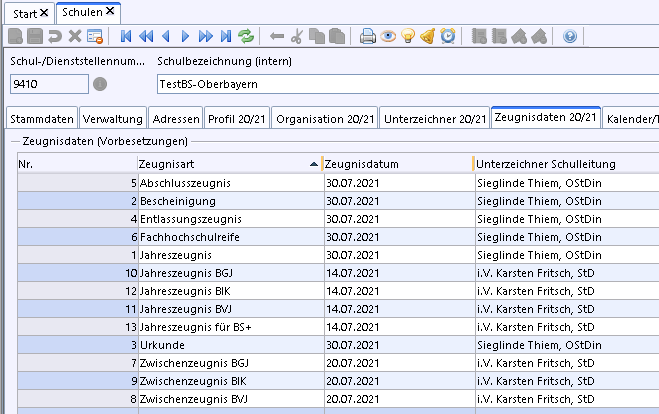Click the Paste clipboard icon
The image size is (659, 414).
pos(337,36)
